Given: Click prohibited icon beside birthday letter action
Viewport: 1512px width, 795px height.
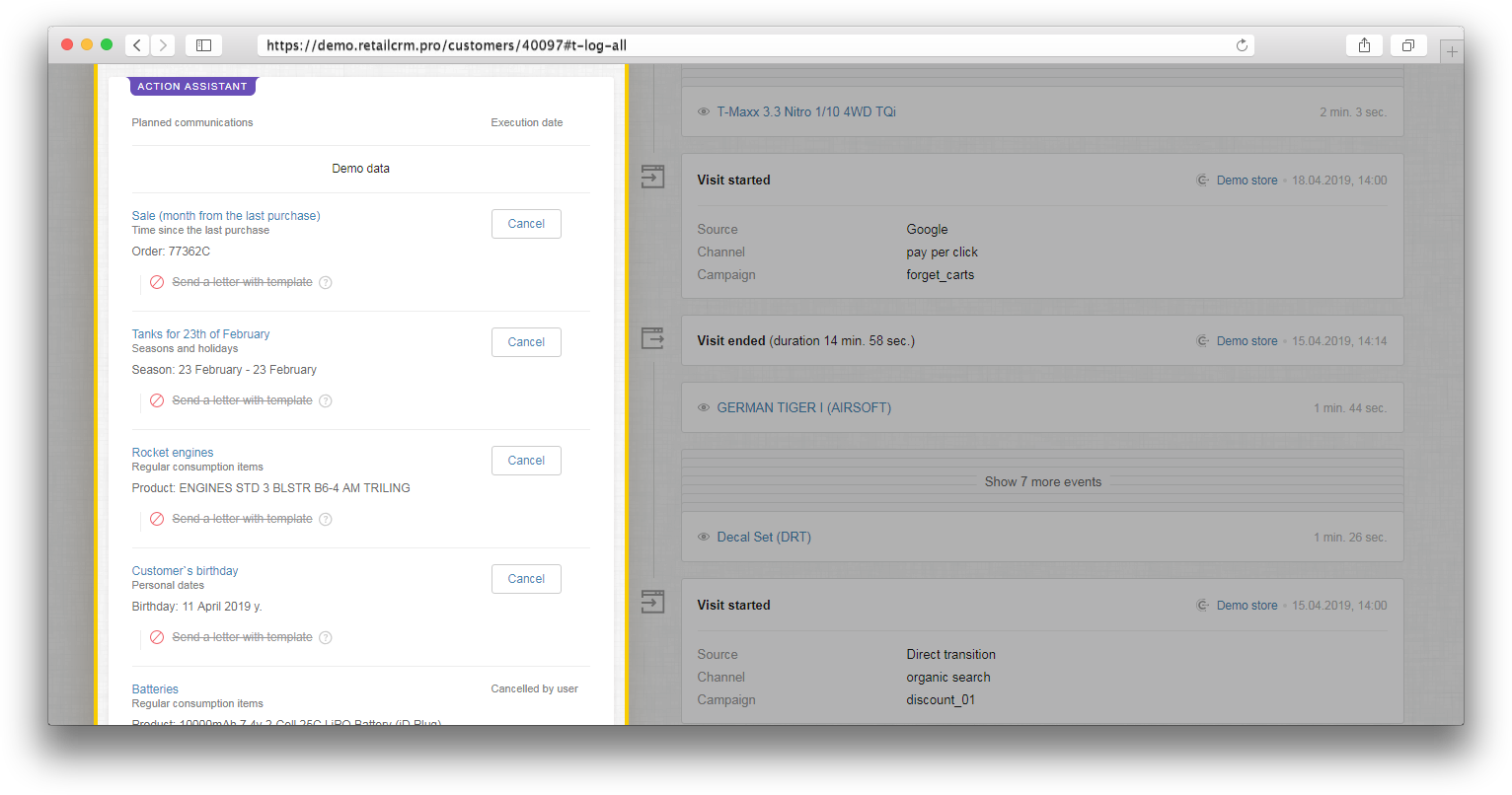Looking at the screenshot, I should pyautogui.click(x=157, y=637).
